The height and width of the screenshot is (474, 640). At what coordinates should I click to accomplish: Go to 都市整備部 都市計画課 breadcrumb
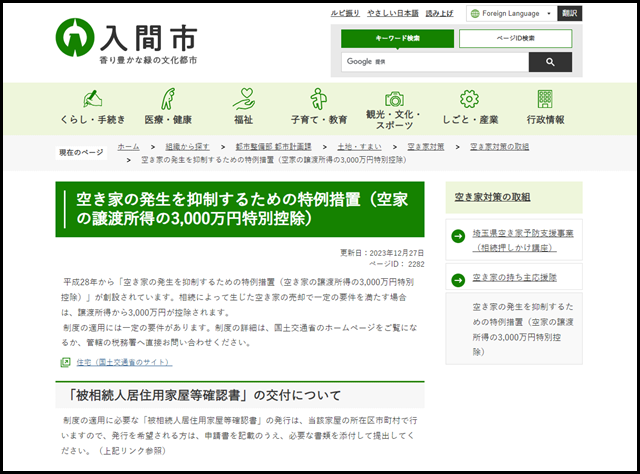(x=273, y=147)
